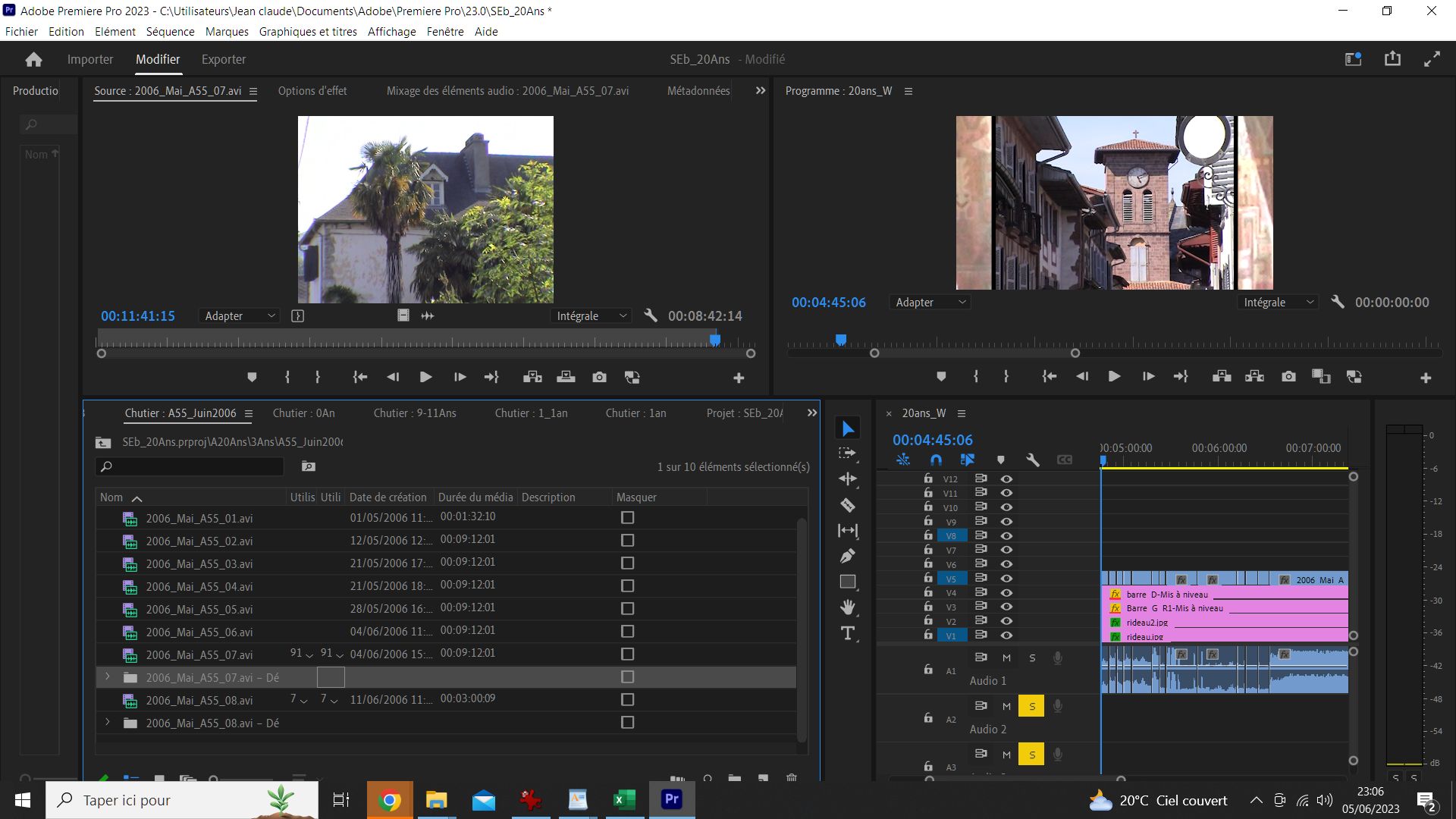Select the Pen tool in tools panel
The width and height of the screenshot is (1456, 819).
(848, 556)
